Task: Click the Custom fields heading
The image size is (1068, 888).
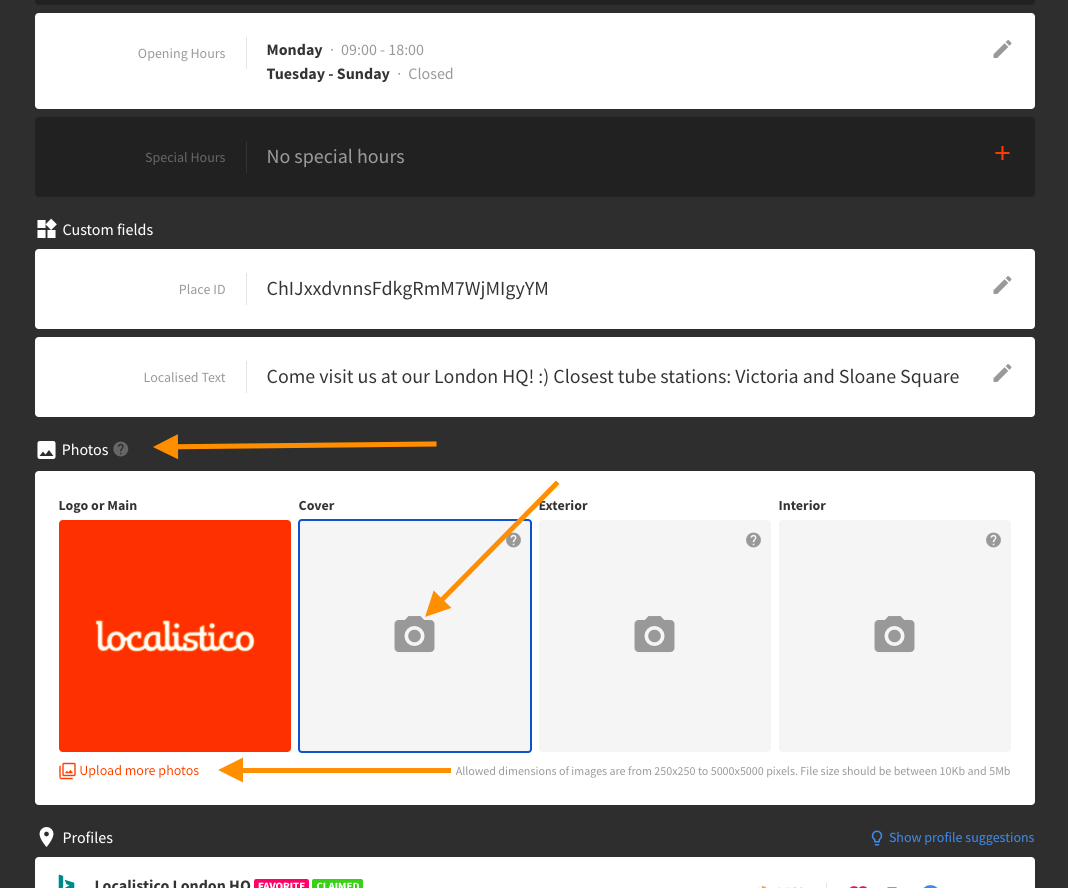Action: 108,229
